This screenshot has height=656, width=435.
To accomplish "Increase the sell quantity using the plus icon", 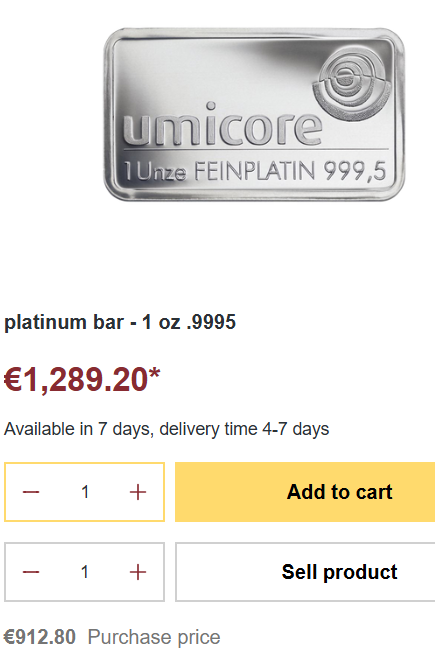I will click(x=138, y=572).
